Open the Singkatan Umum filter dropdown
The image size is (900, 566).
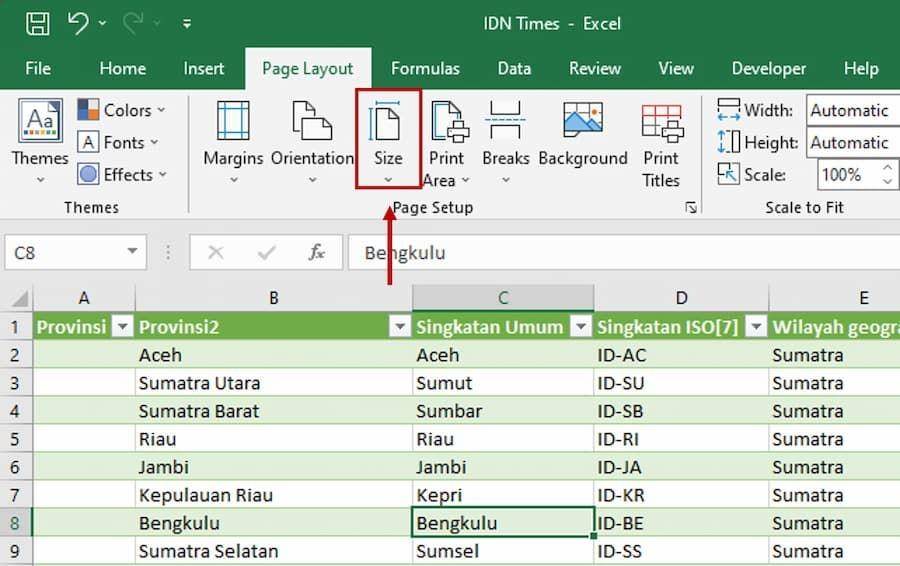click(581, 327)
